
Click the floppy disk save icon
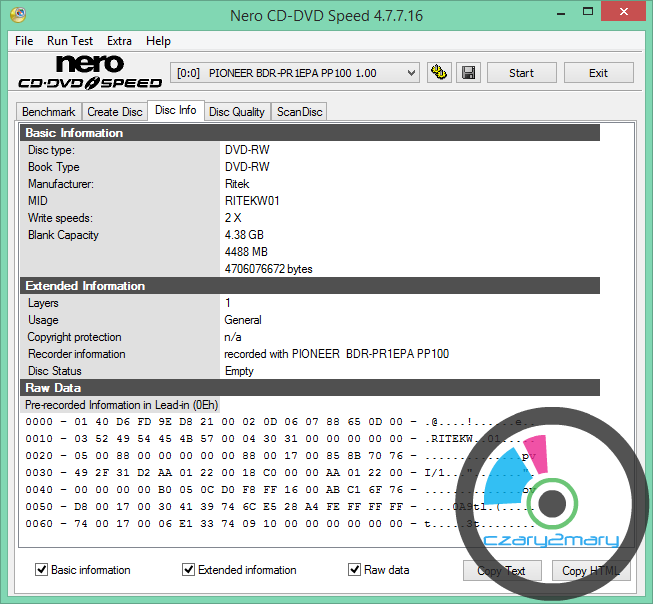point(468,73)
